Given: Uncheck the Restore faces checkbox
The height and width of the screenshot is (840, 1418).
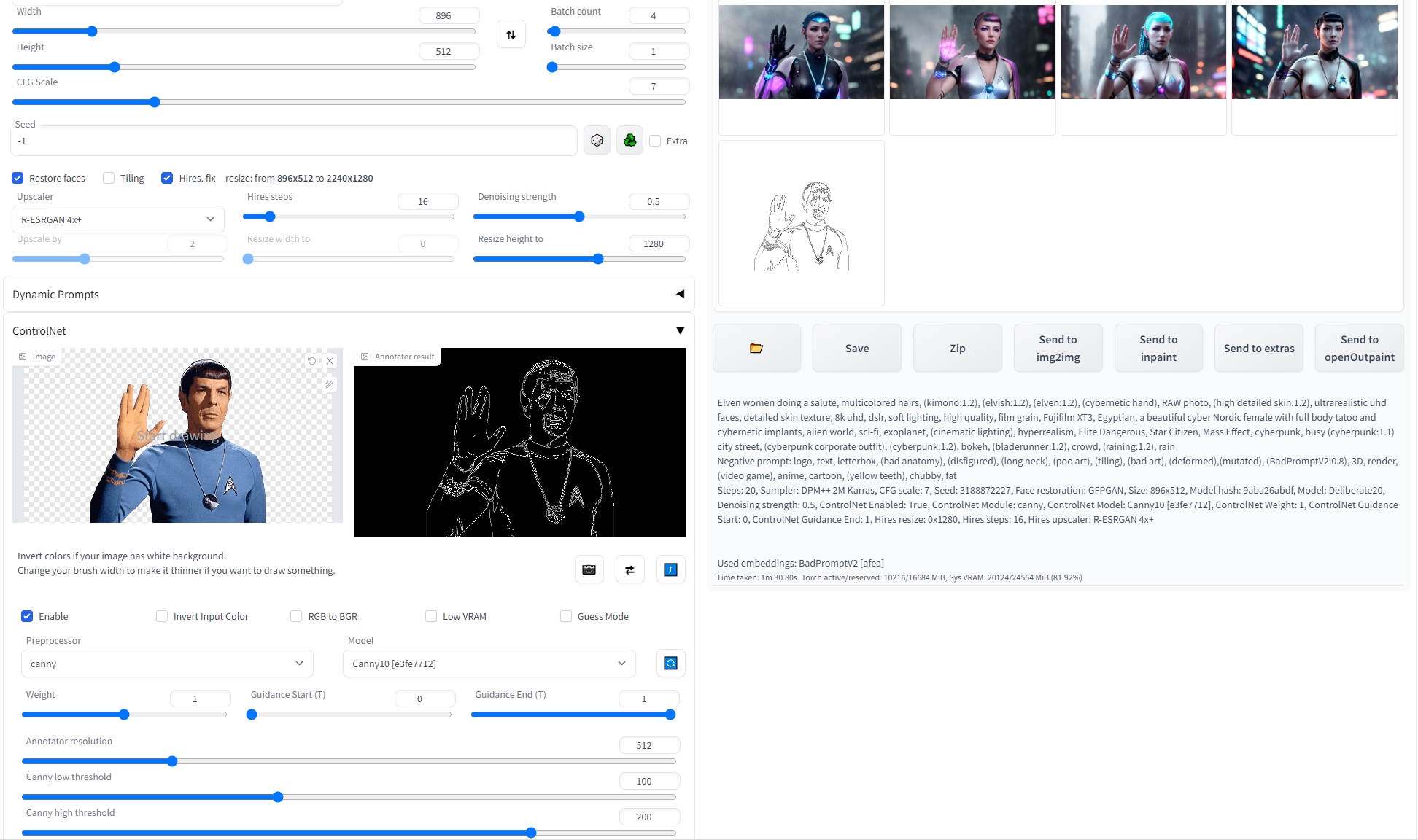Looking at the screenshot, I should [x=18, y=179].
